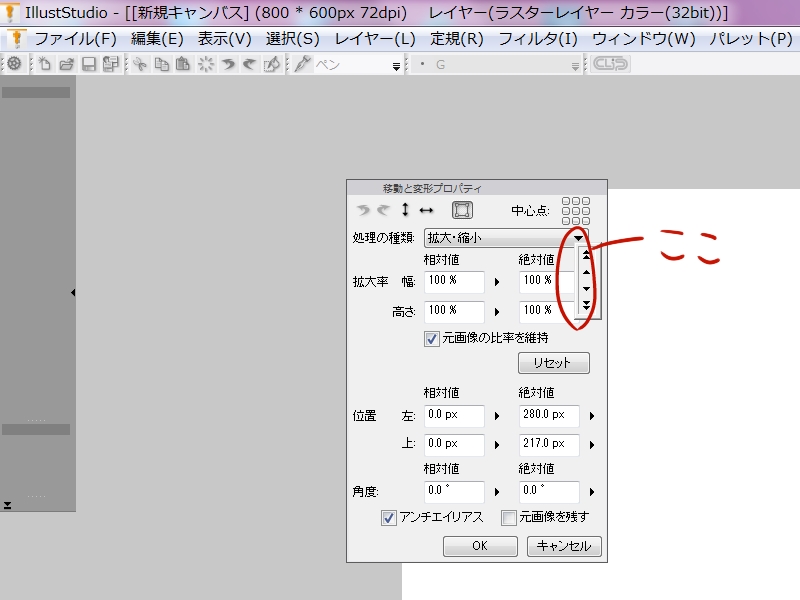This screenshot has width=800, height=600.
Task: Open the ペン tool preset dropdown
Action: click(x=396, y=66)
